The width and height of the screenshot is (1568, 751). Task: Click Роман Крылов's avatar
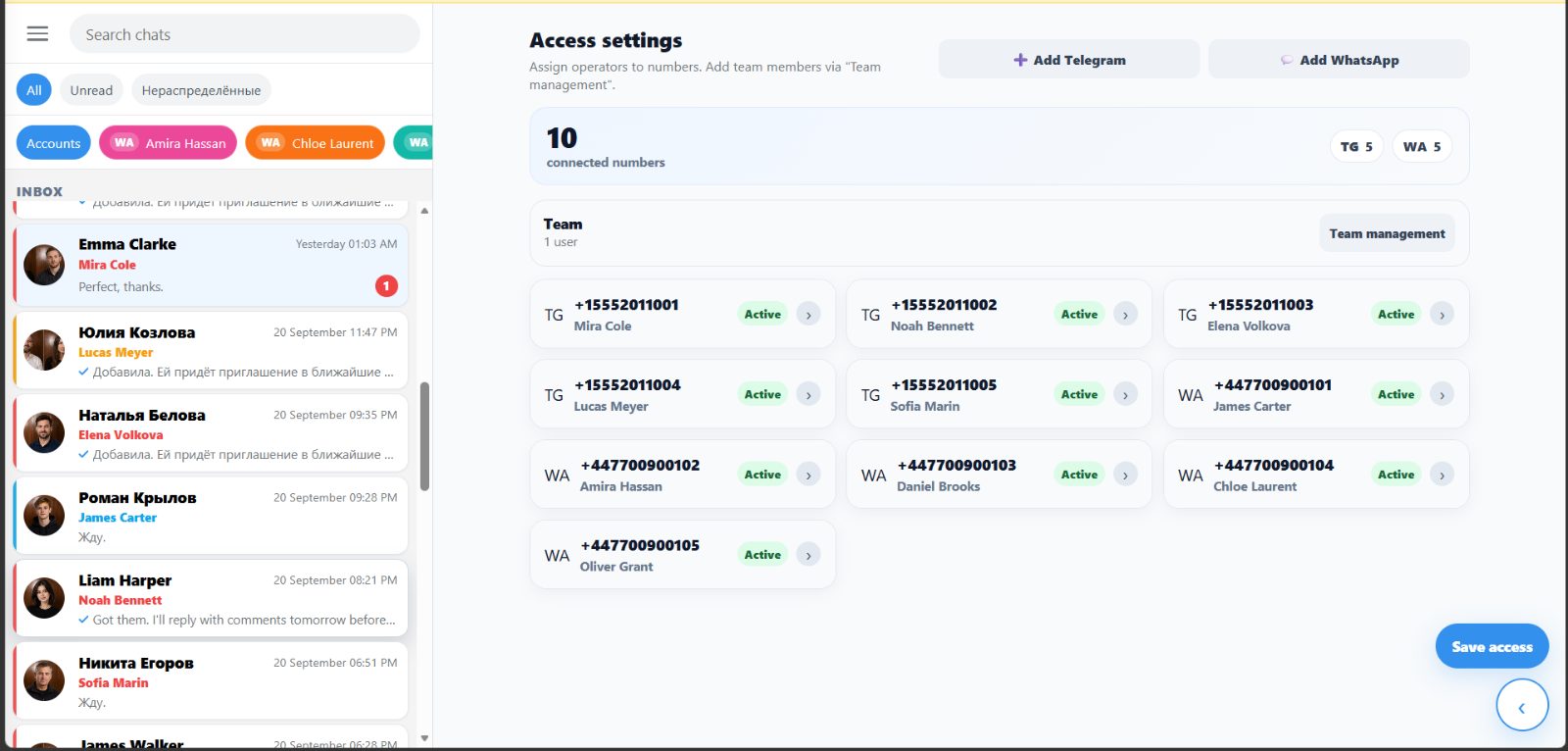(44, 516)
